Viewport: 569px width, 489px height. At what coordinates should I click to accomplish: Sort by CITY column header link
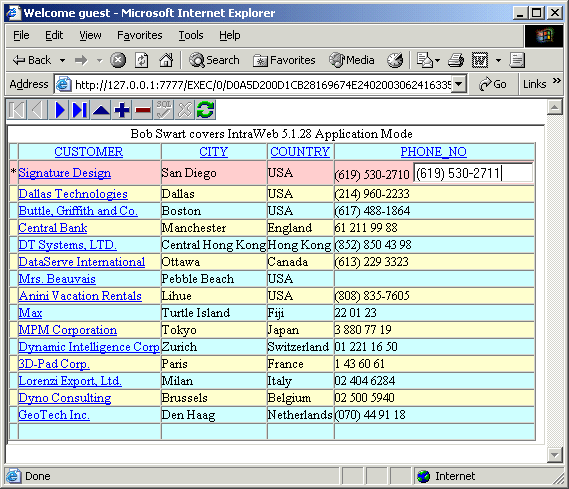pyautogui.click(x=213, y=152)
